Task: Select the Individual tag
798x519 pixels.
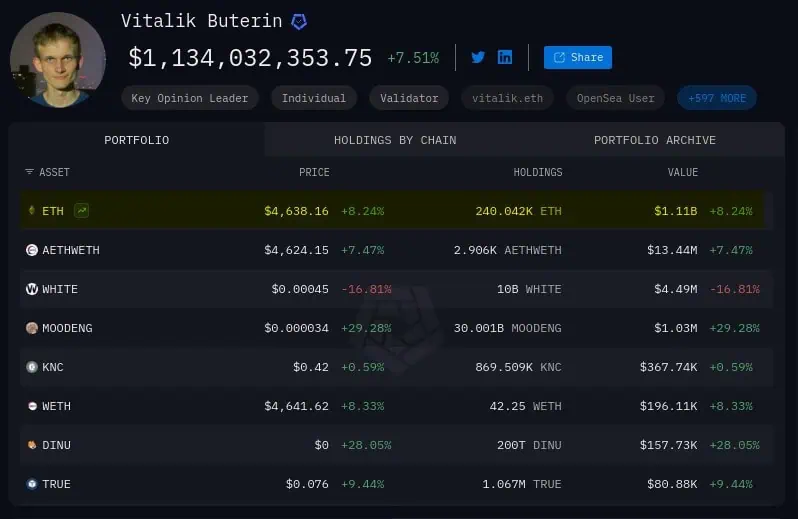Action: click(x=314, y=98)
